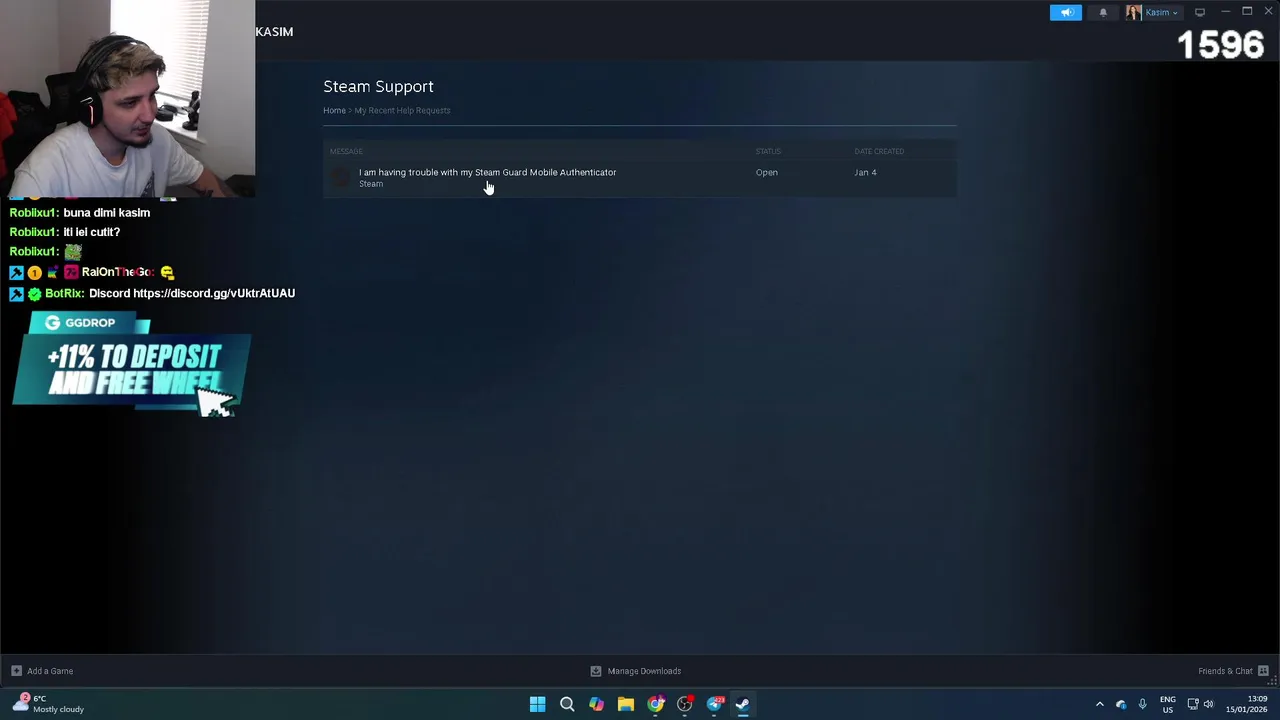Image resolution: width=1280 pixels, height=720 pixels.
Task: Open Telegram from the taskbar
Action: pyautogui.click(x=714, y=704)
